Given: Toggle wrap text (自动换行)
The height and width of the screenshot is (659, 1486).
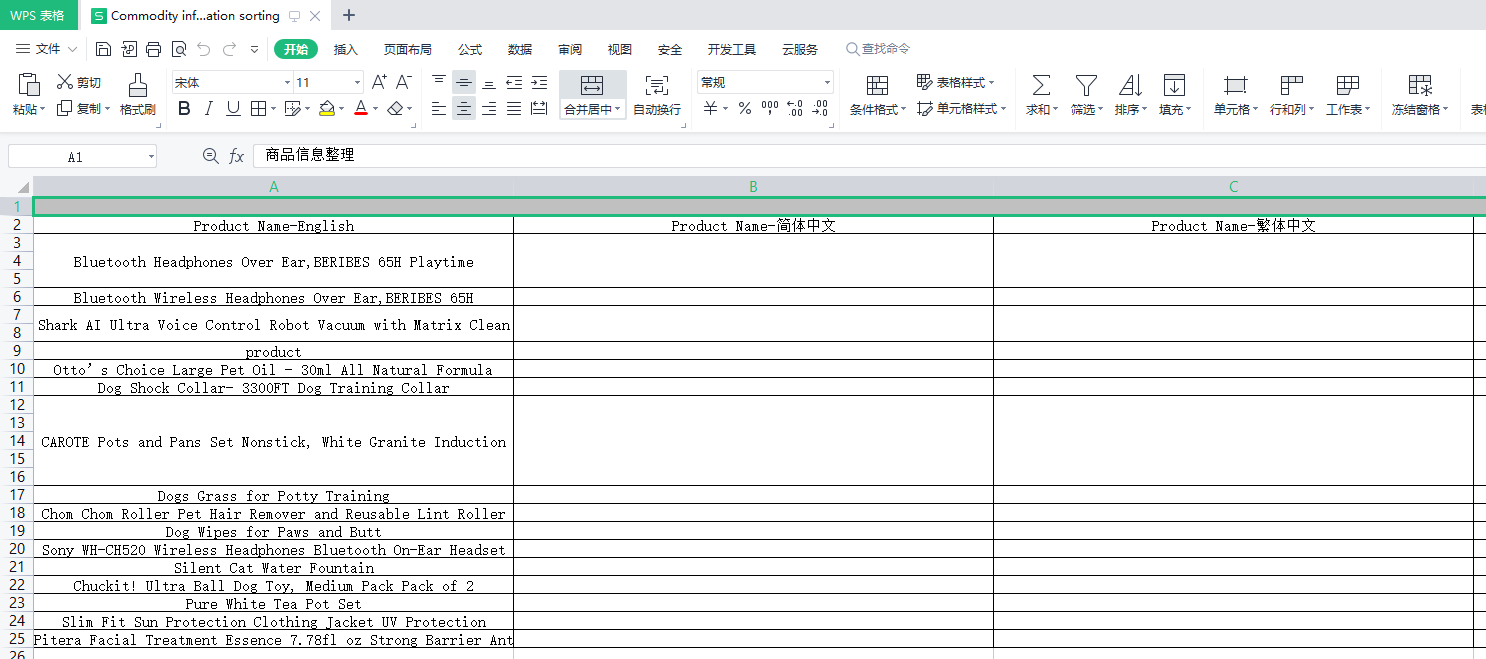Looking at the screenshot, I should point(657,95).
